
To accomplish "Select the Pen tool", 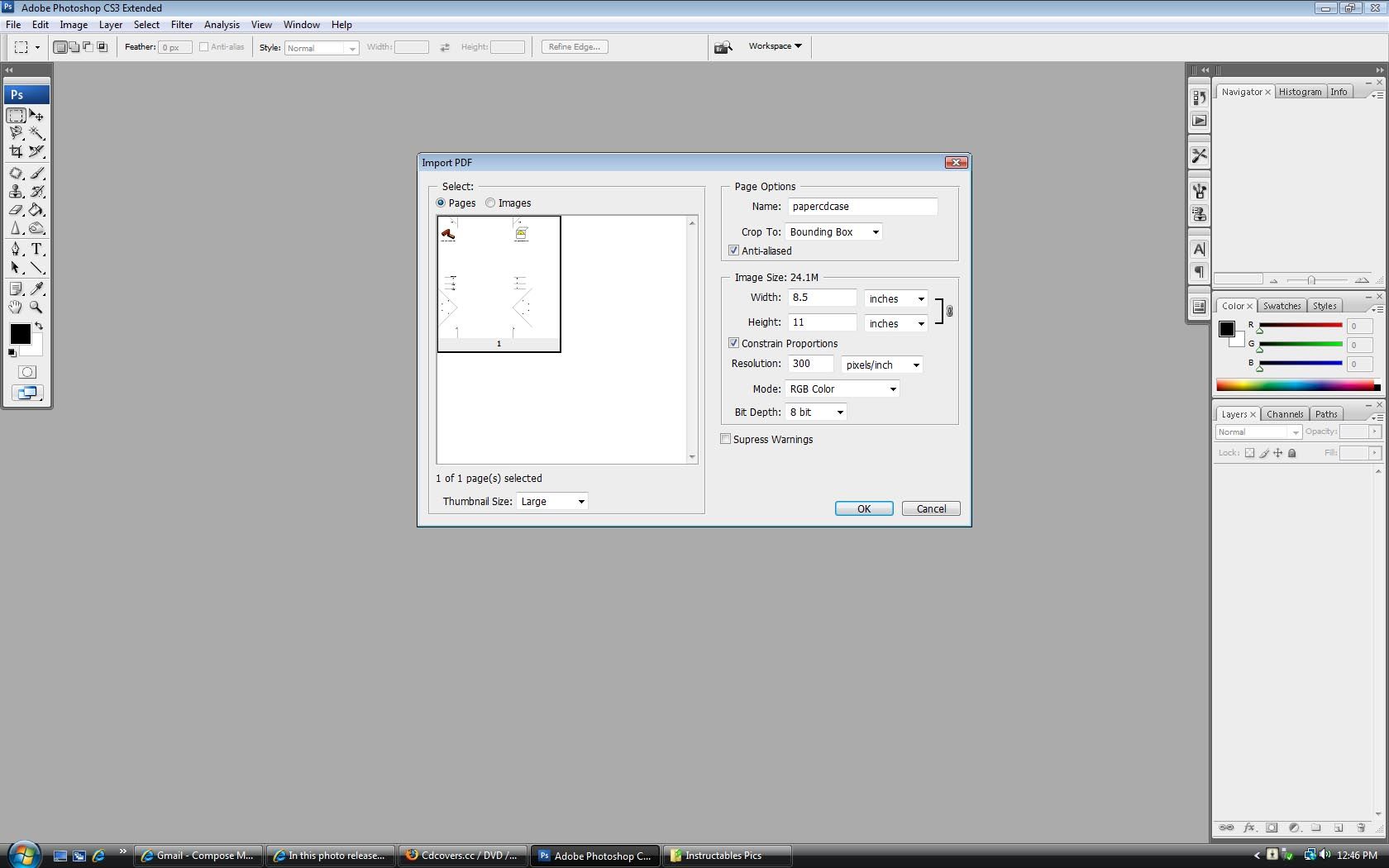I will click(17, 249).
